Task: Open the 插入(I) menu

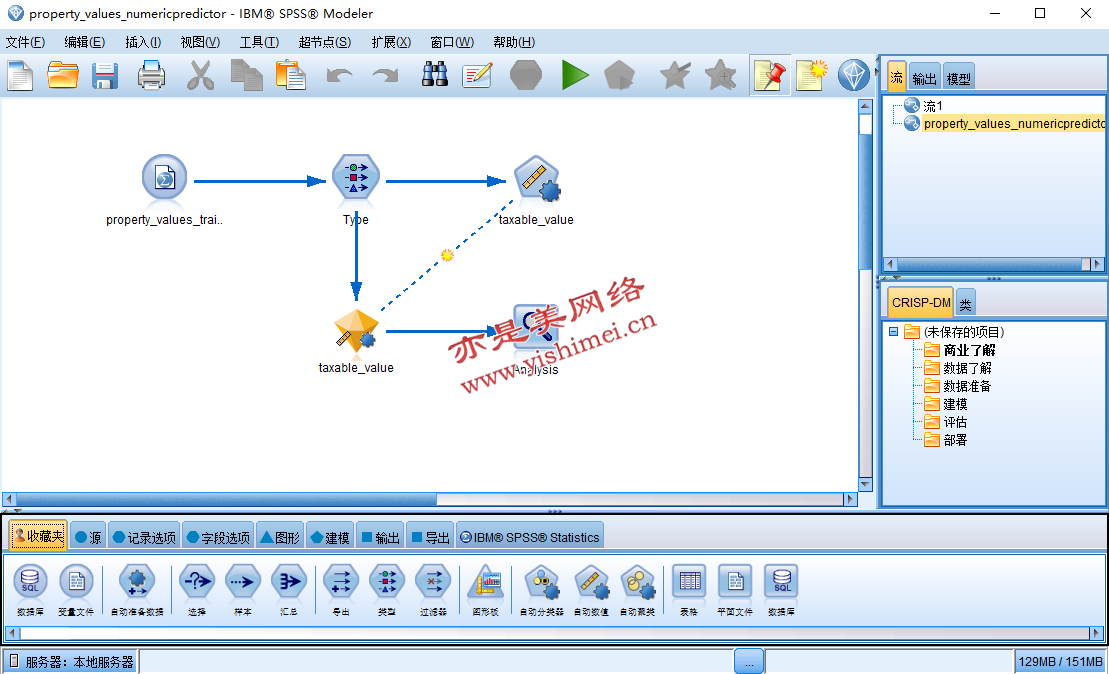Action: click(x=143, y=42)
